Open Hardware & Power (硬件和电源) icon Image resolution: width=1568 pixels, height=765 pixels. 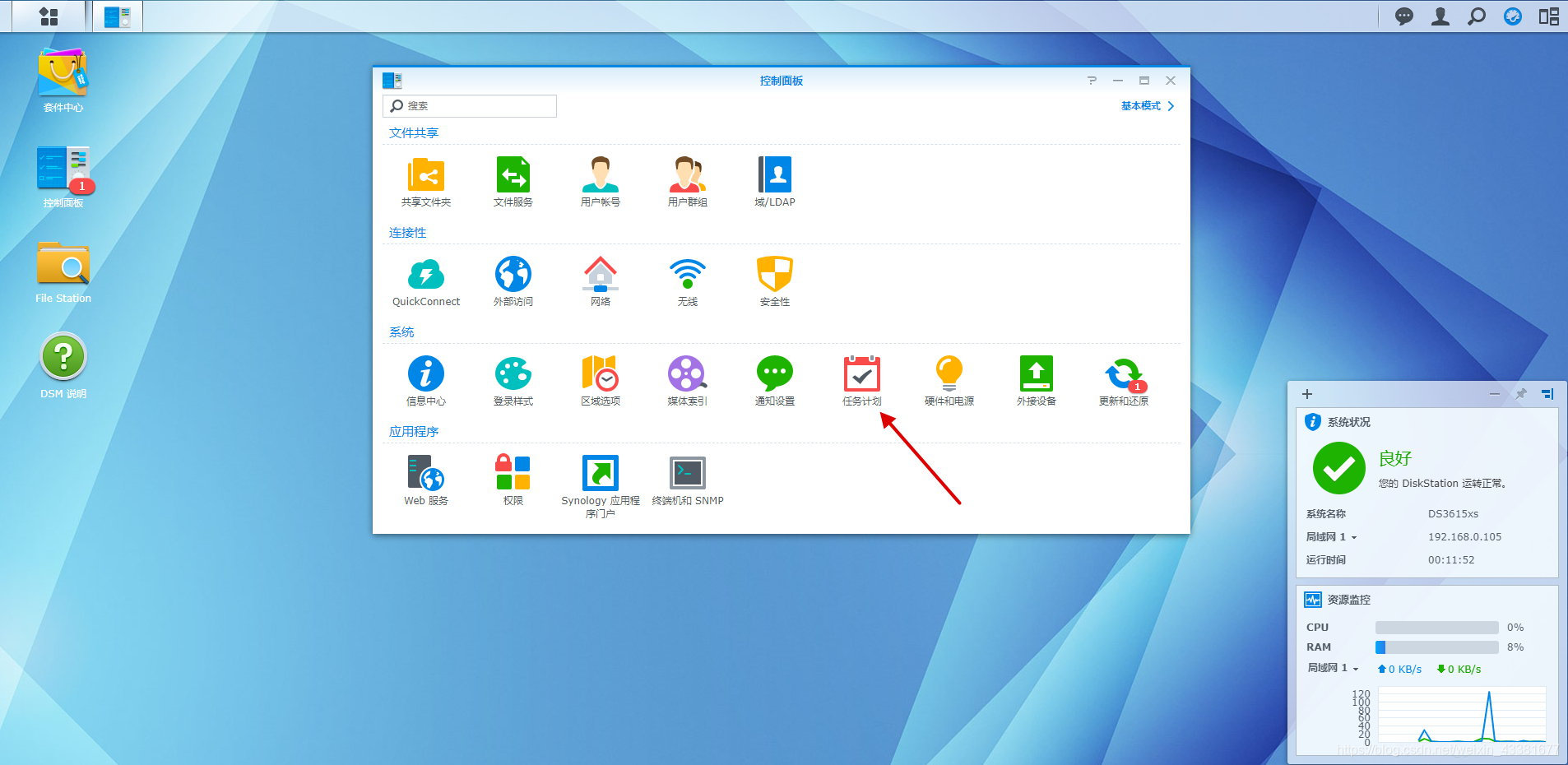(949, 374)
